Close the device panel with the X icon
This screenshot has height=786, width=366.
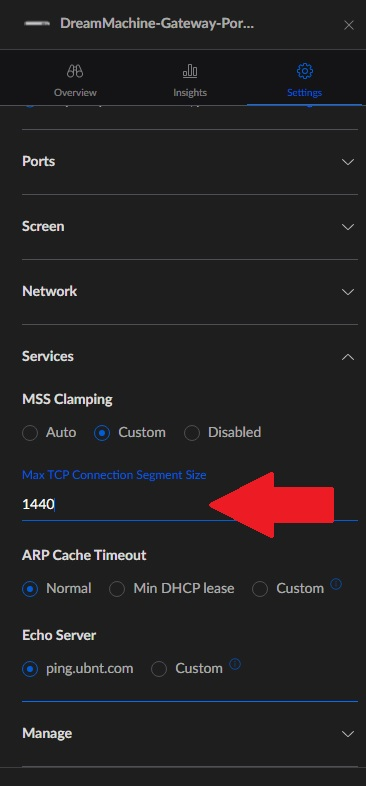(x=348, y=25)
